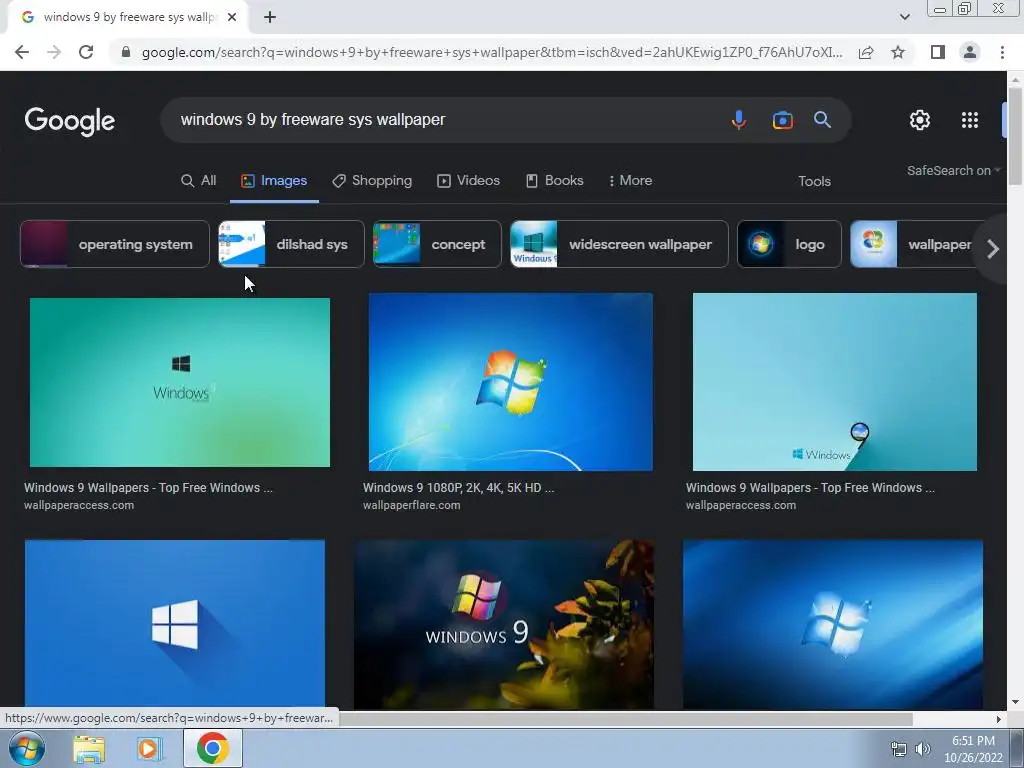View site security lock info
The width and height of the screenshot is (1024, 768).
pyautogui.click(x=126, y=52)
